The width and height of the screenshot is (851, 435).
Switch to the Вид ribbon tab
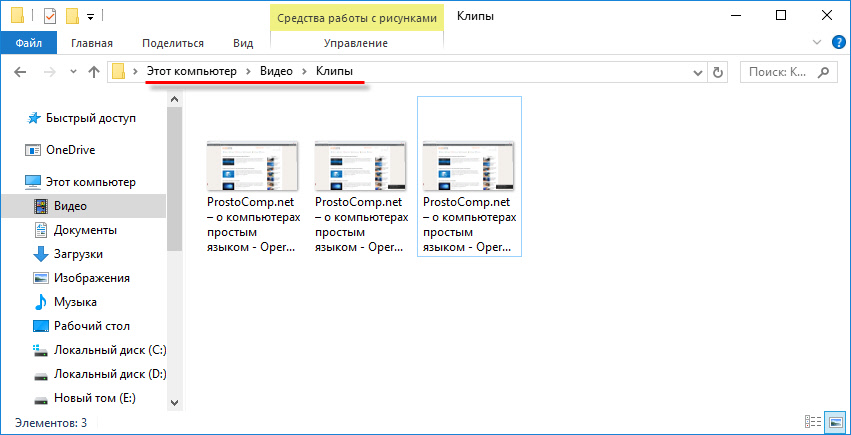(243, 43)
